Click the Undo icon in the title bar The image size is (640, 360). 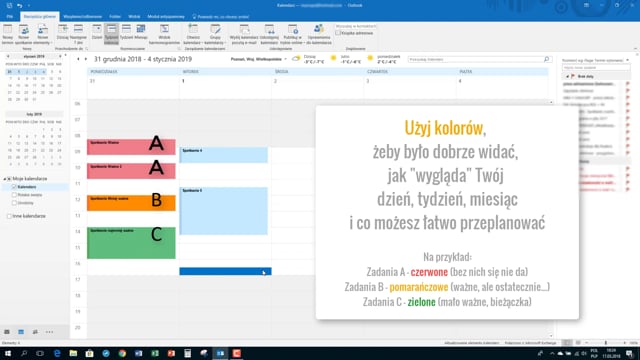tap(19, 6)
